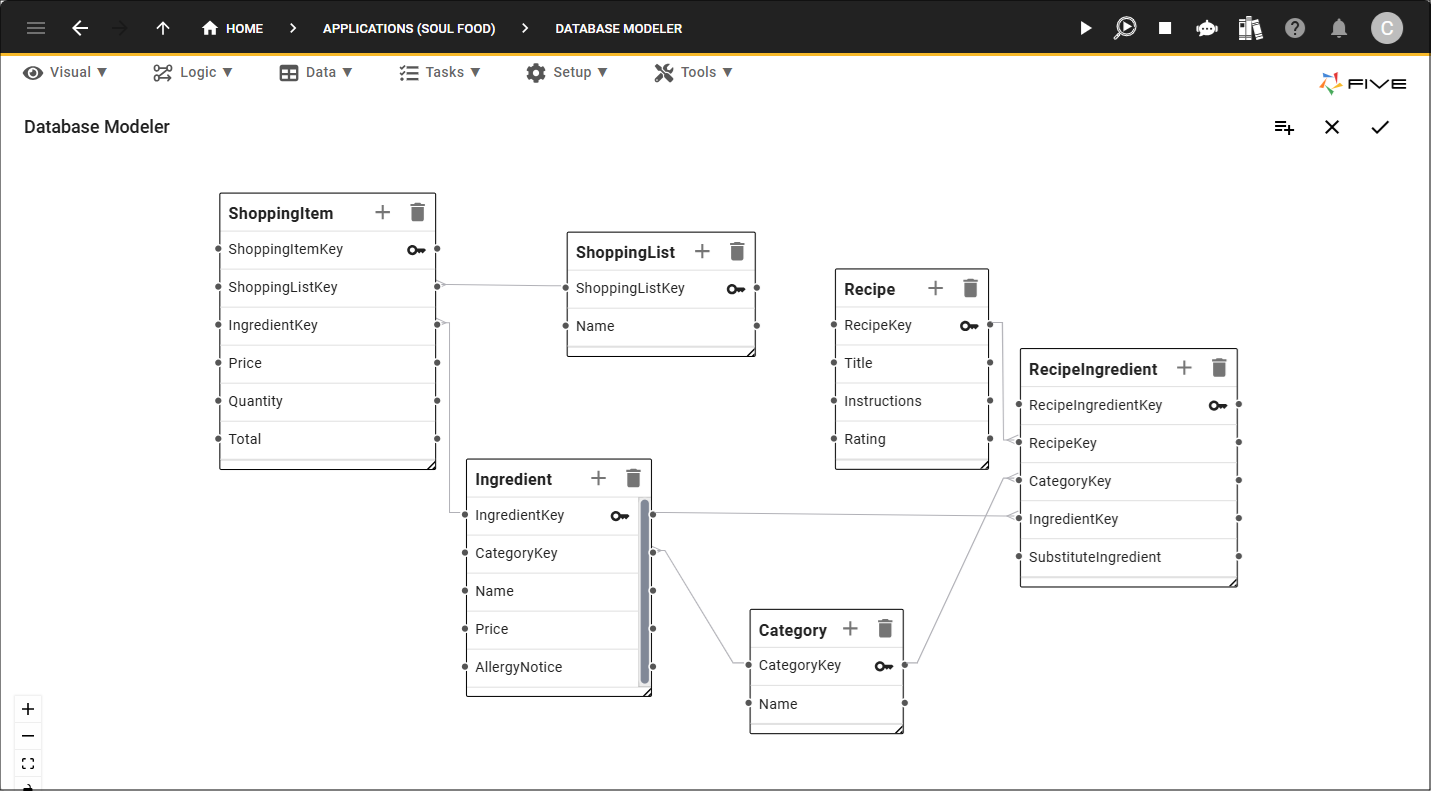This screenshot has width=1431, height=791.
Task: Open the Setup menu
Action: tap(567, 72)
